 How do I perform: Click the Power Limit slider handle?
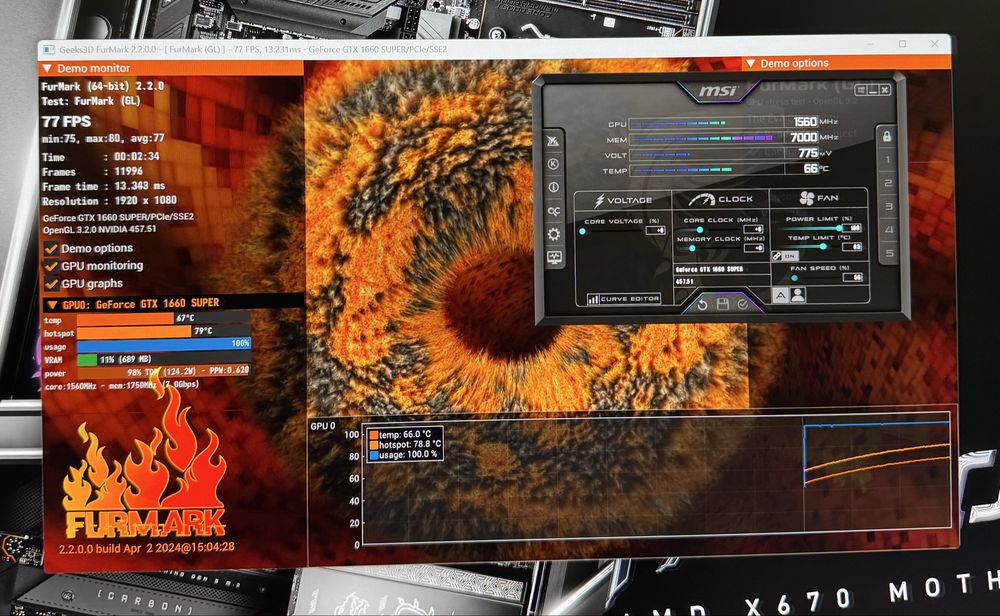[839, 228]
